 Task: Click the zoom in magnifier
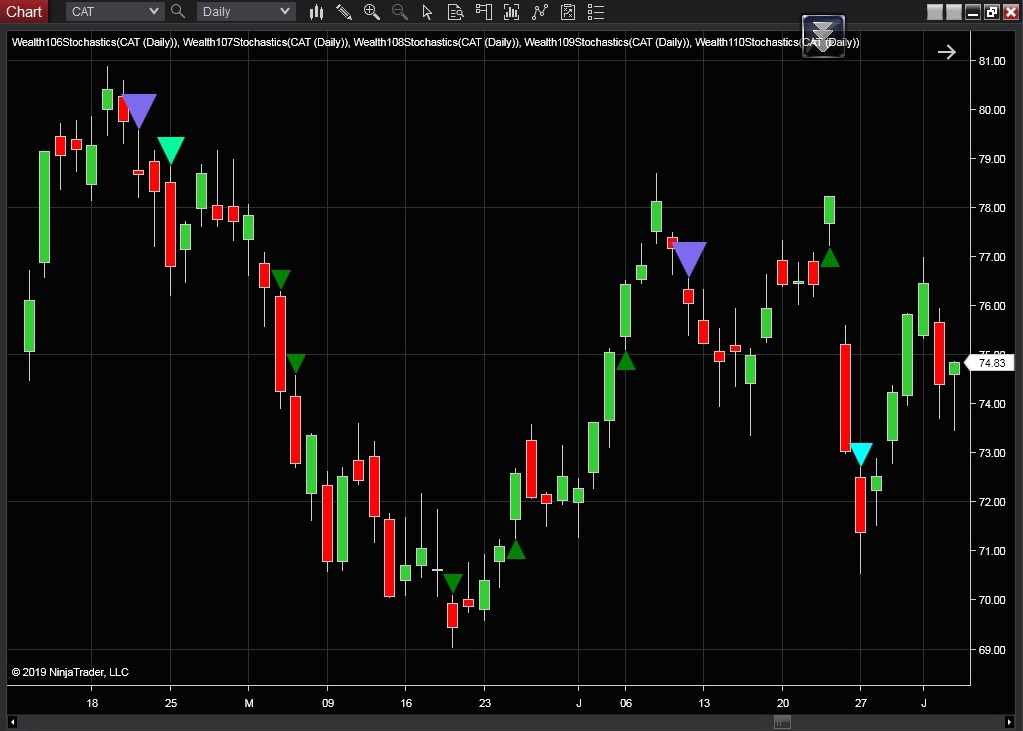tap(372, 12)
